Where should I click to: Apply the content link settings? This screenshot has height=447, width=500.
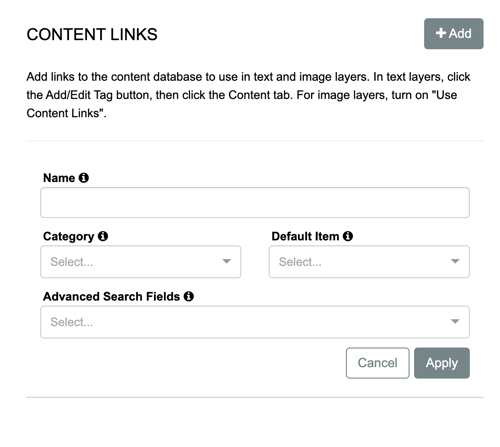coord(442,363)
